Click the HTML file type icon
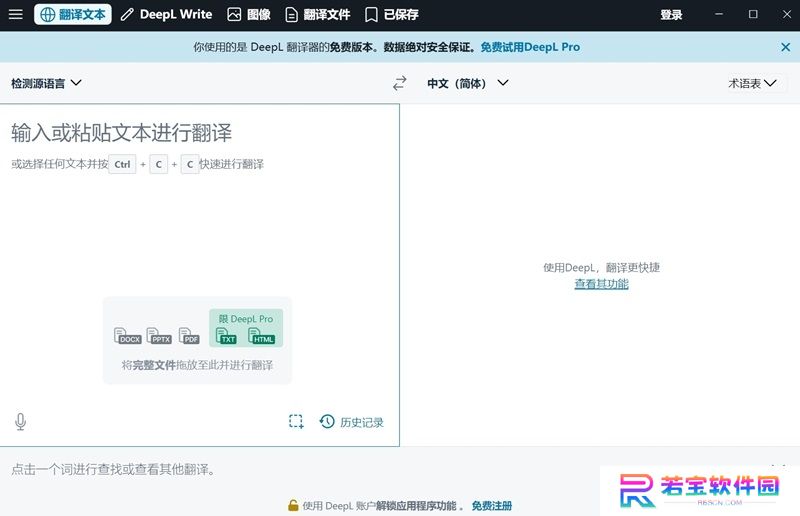 tap(261, 335)
